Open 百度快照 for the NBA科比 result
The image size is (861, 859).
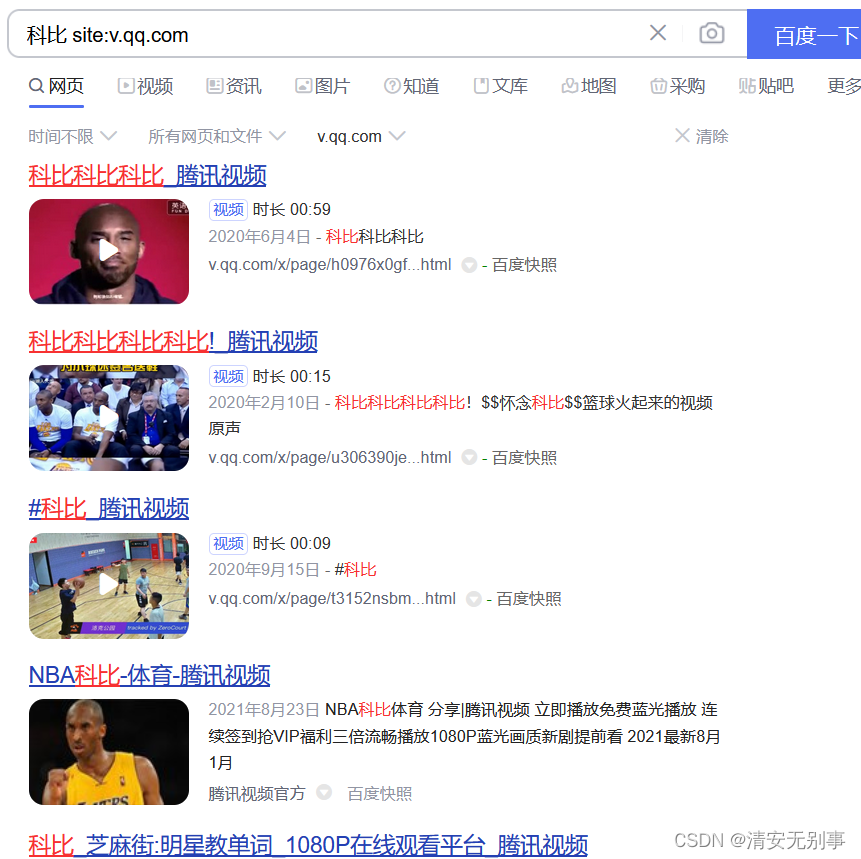pos(379,794)
